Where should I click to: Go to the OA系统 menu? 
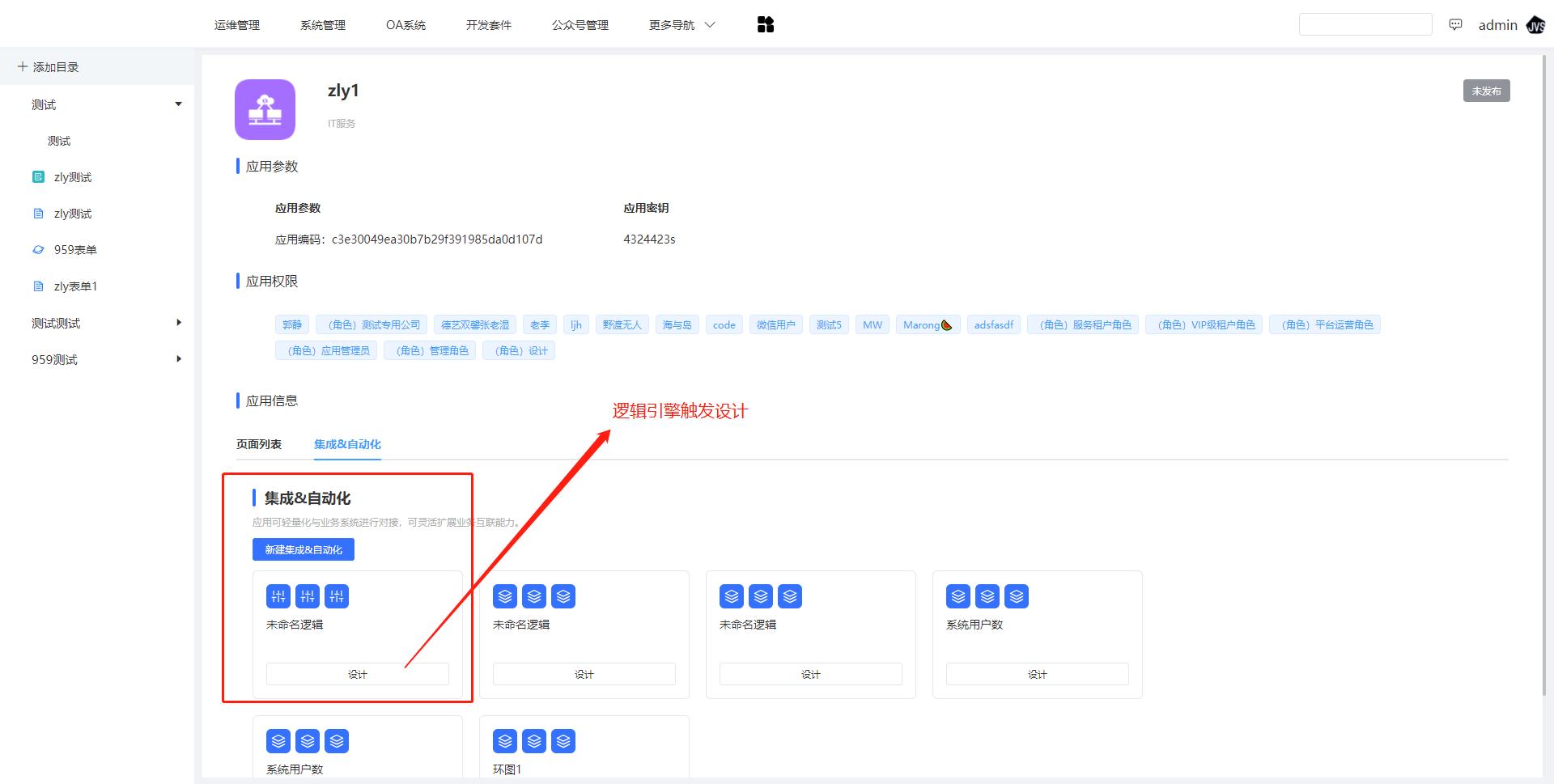(x=405, y=25)
